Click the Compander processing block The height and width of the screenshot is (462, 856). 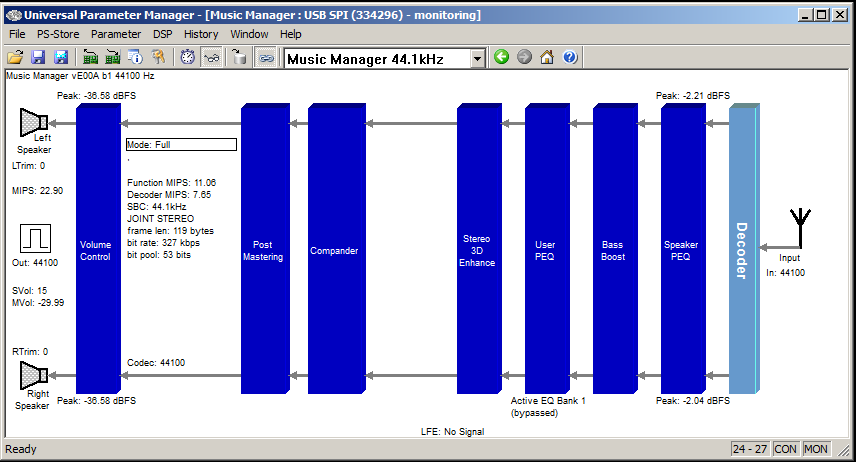(334, 250)
